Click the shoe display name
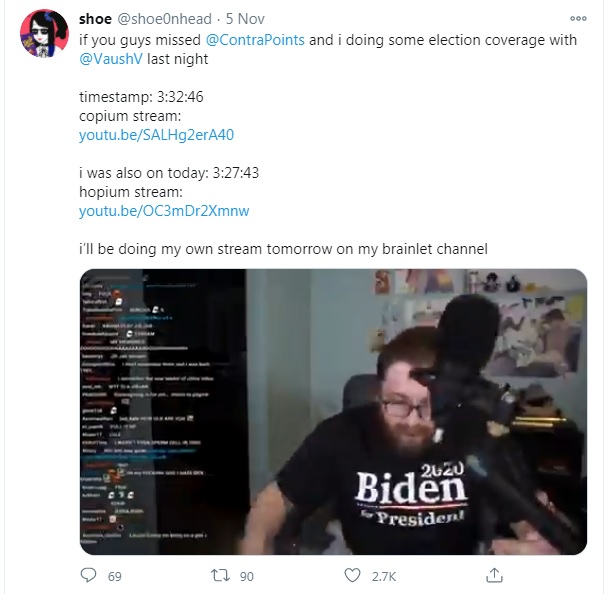 click(95, 19)
